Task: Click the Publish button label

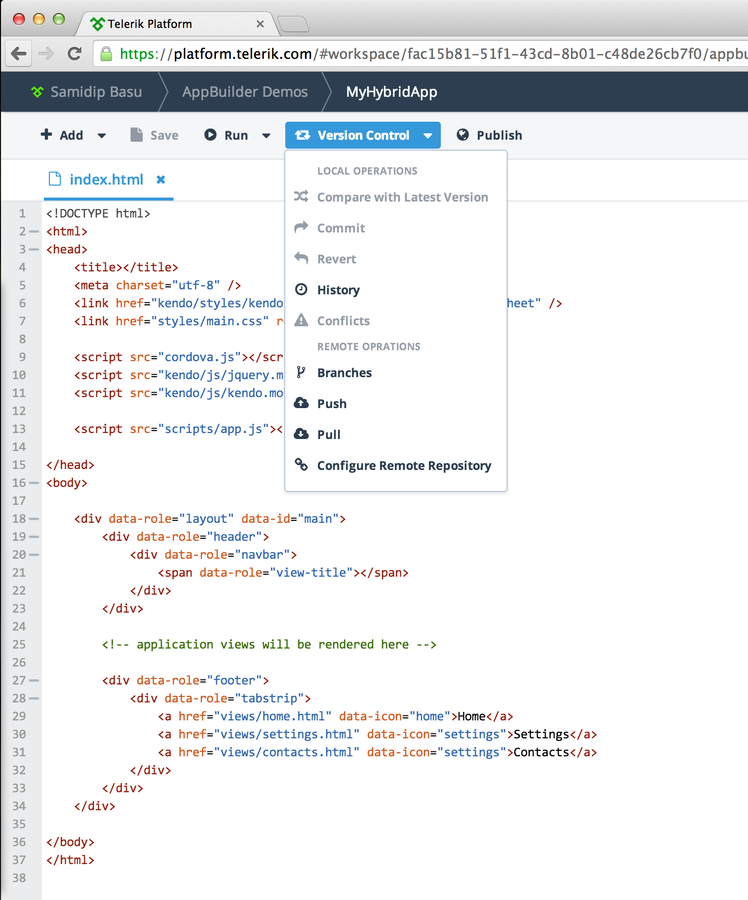Action: click(499, 135)
